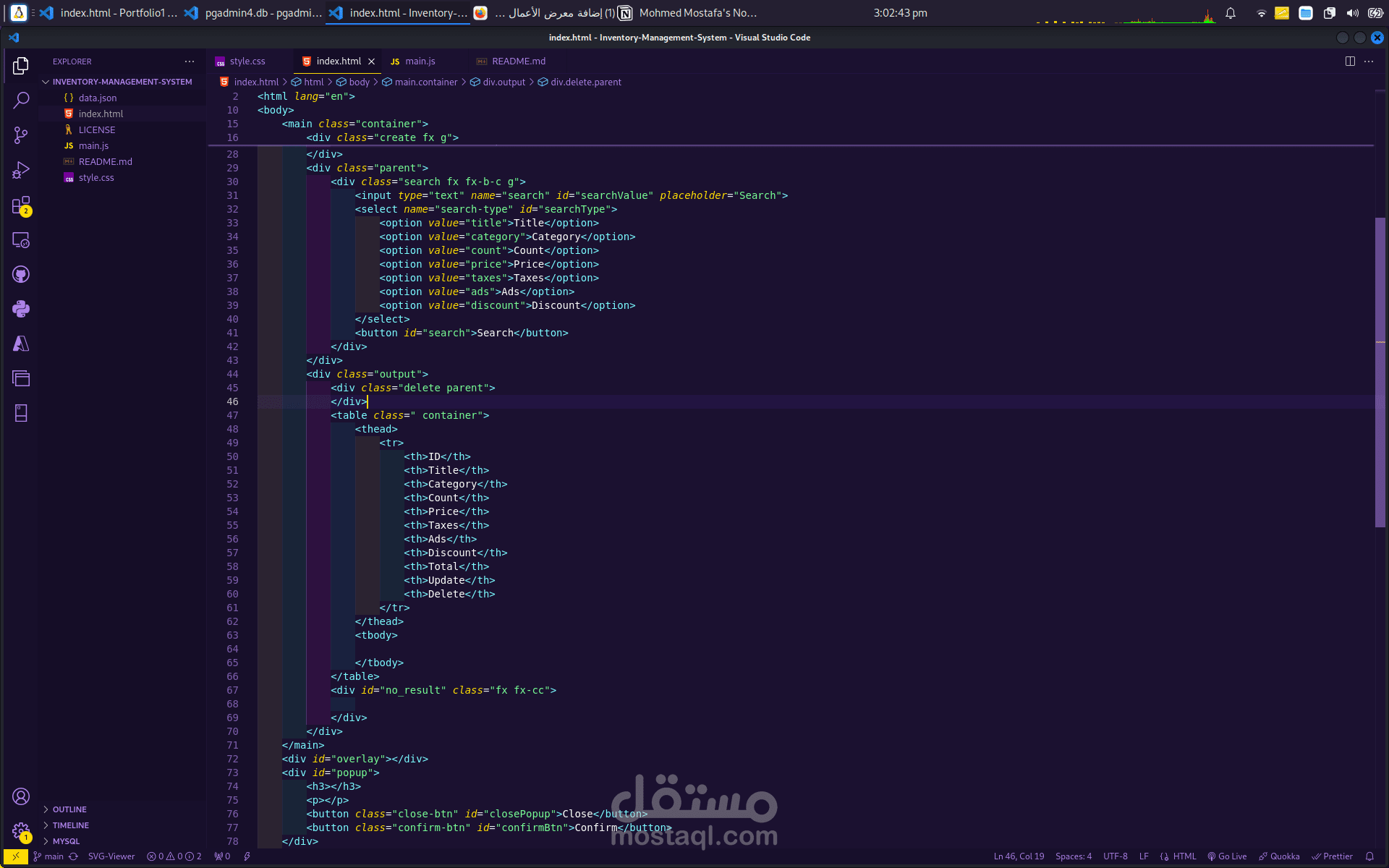Click the Split Editor Right icon

(1349, 61)
